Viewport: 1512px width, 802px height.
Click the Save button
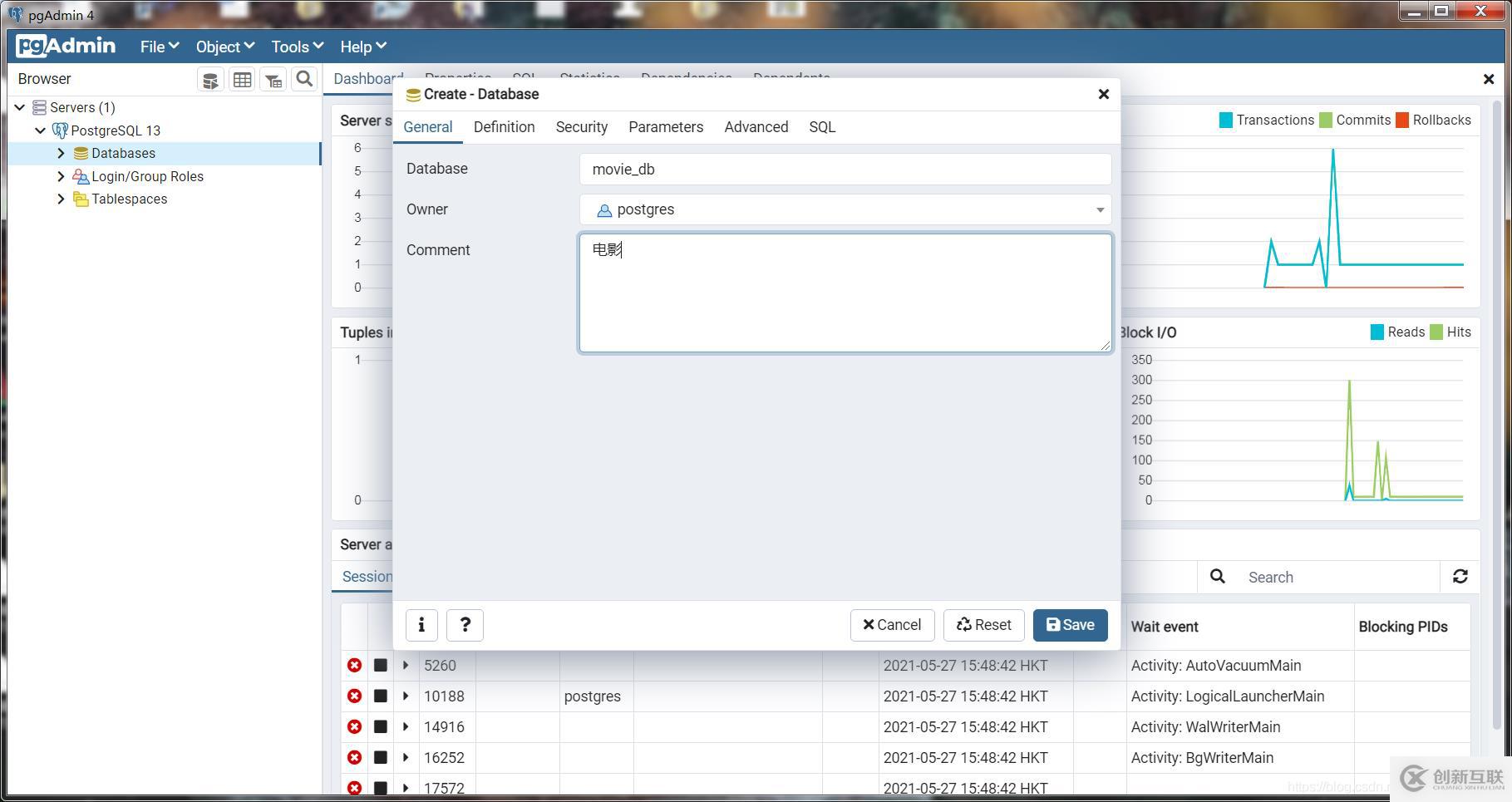click(1070, 625)
